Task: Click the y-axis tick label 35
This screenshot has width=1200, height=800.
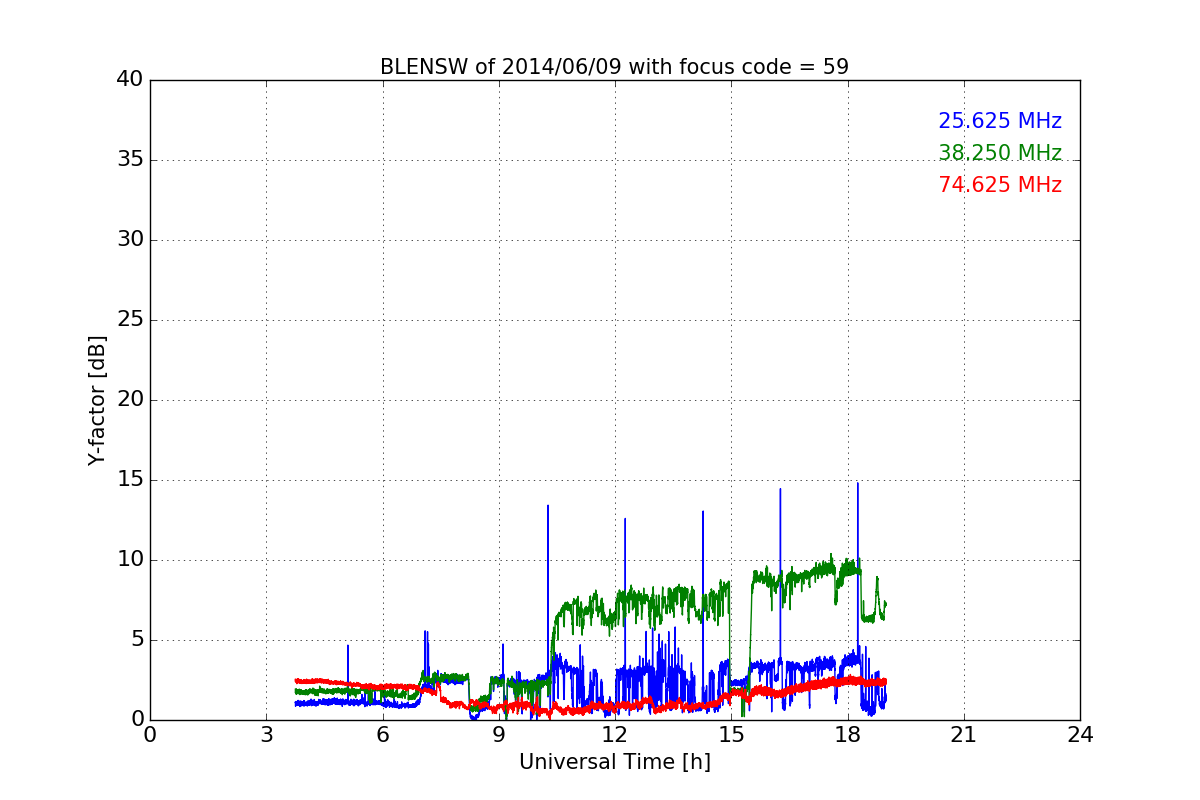Action: pos(130,160)
